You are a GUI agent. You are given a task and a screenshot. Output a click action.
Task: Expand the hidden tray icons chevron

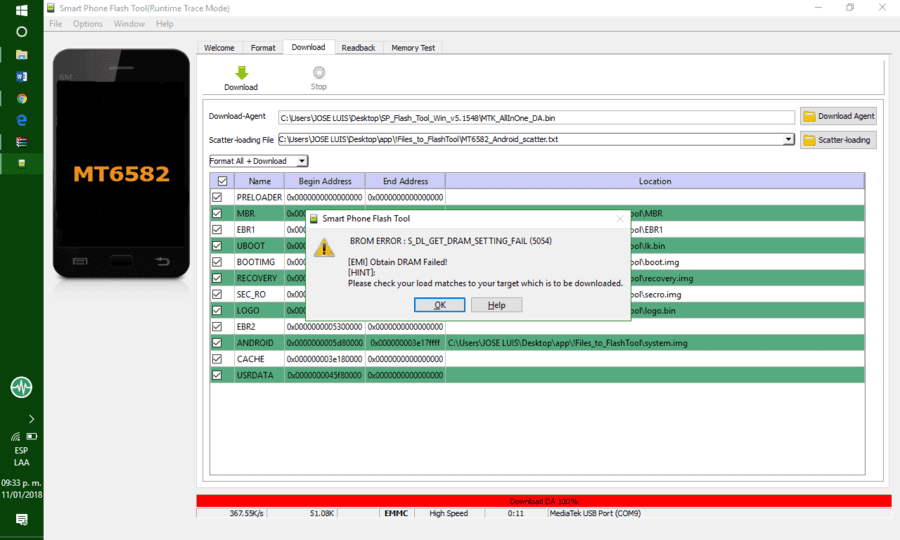[x=31, y=419]
